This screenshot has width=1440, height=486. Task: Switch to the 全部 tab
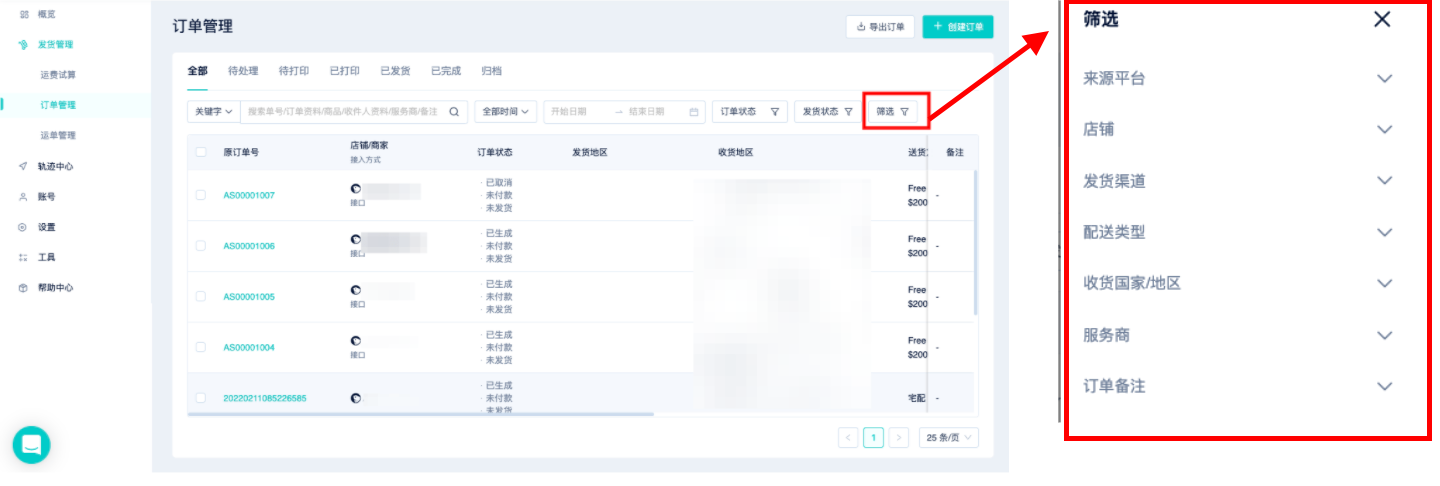point(198,71)
